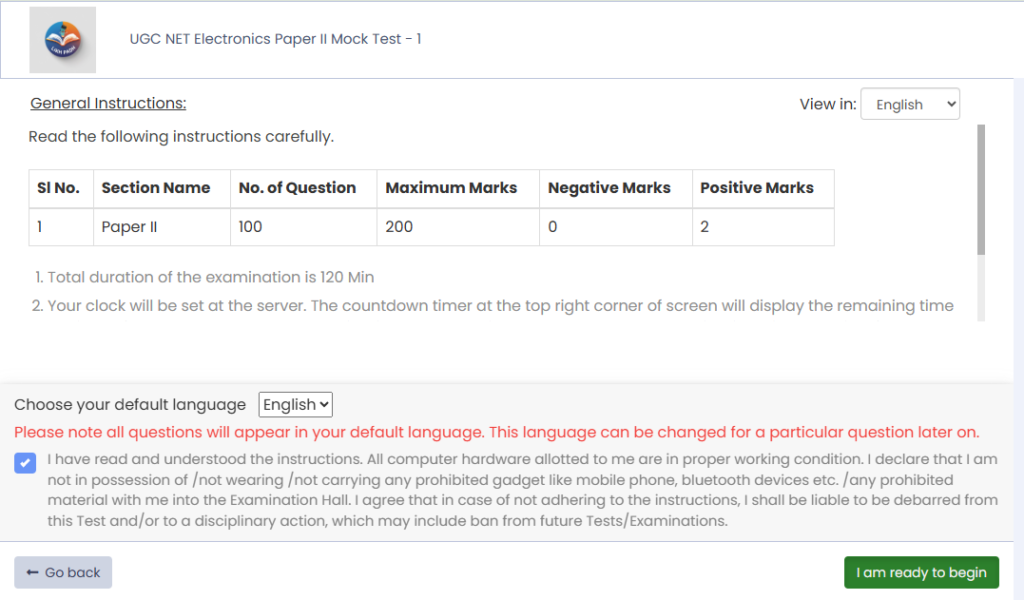Image resolution: width=1024 pixels, height=600 pixels.
Task: Click the Positive Marks column header
Action: [757, 188]
